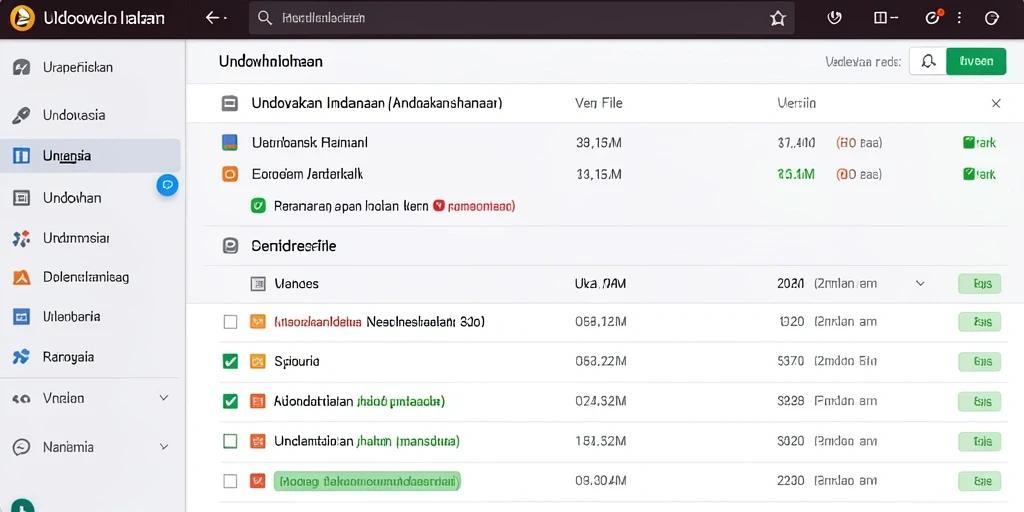Screen dimensions: 1024x512
Task: Click the notification icon with red dot
Action: pos(933,18)
